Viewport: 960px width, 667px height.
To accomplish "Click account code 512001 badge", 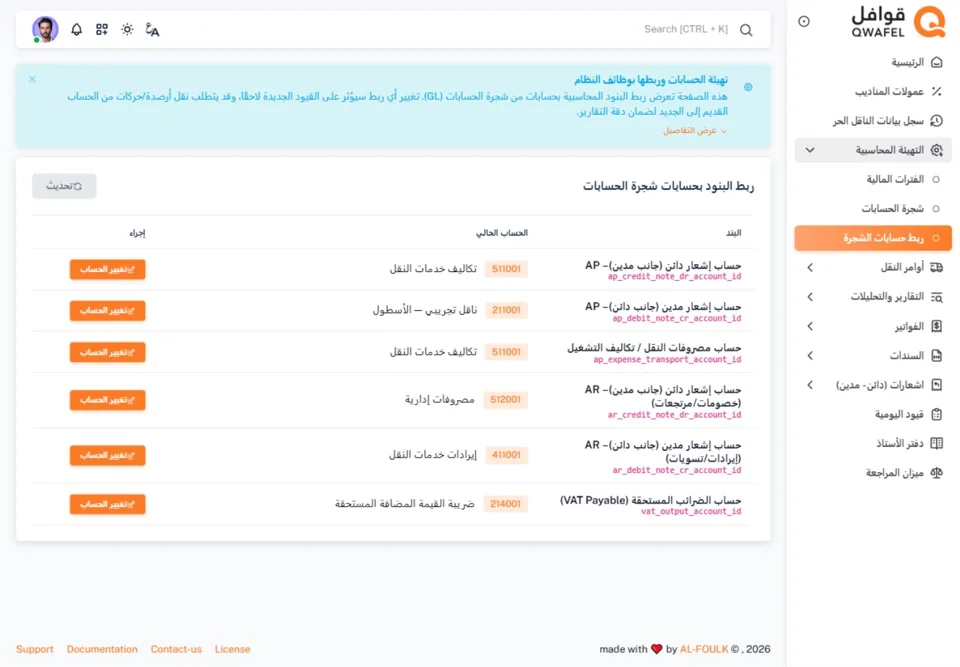I will [506, 399].
